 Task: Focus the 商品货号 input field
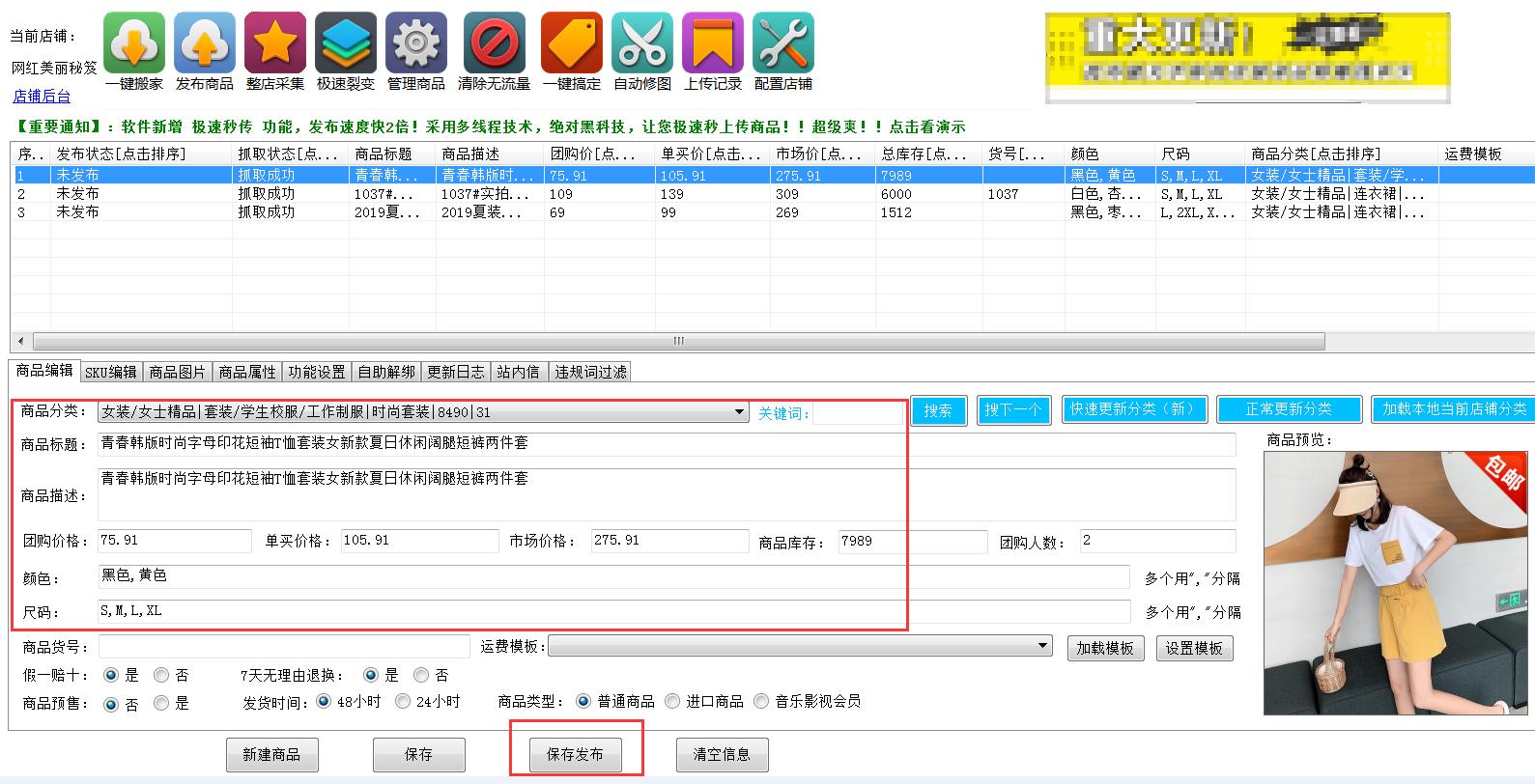click(284, 646)
